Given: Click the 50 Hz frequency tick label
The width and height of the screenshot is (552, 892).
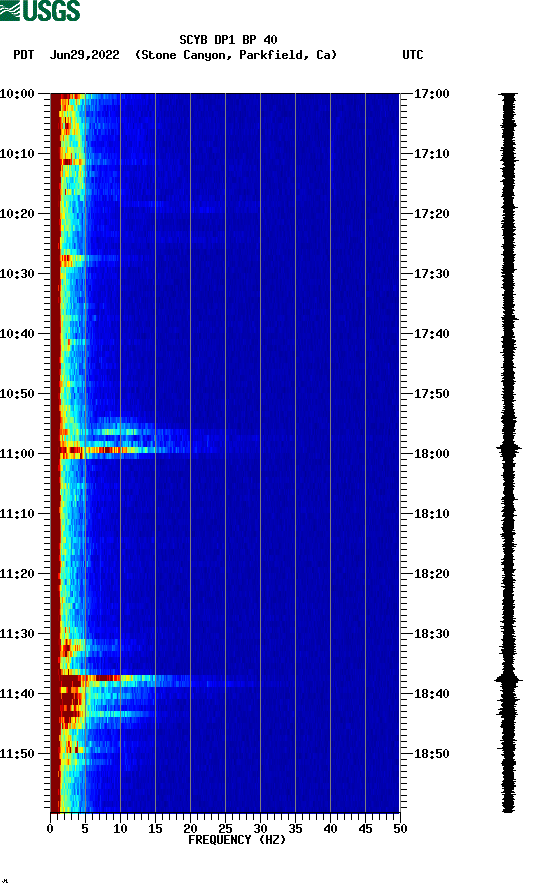Looking at the screenshot, I should (x=400, y=829).
